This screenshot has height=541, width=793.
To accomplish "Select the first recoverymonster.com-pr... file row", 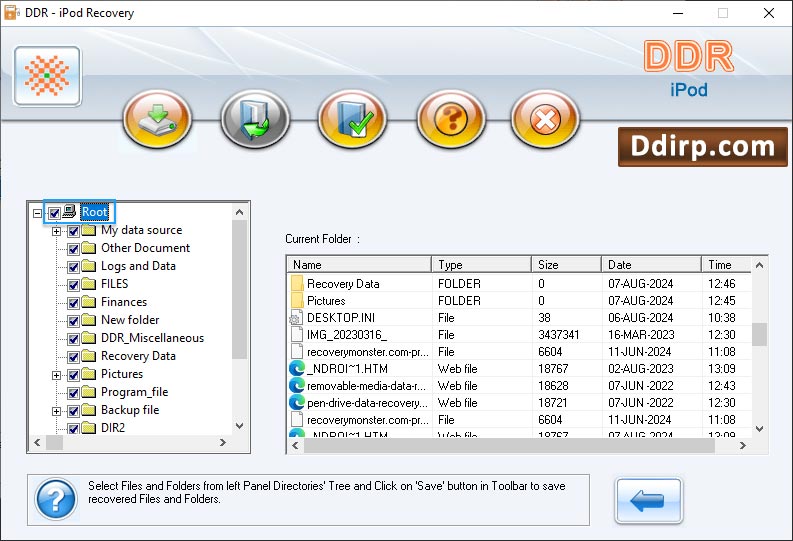I will click(x=519, y=352).
